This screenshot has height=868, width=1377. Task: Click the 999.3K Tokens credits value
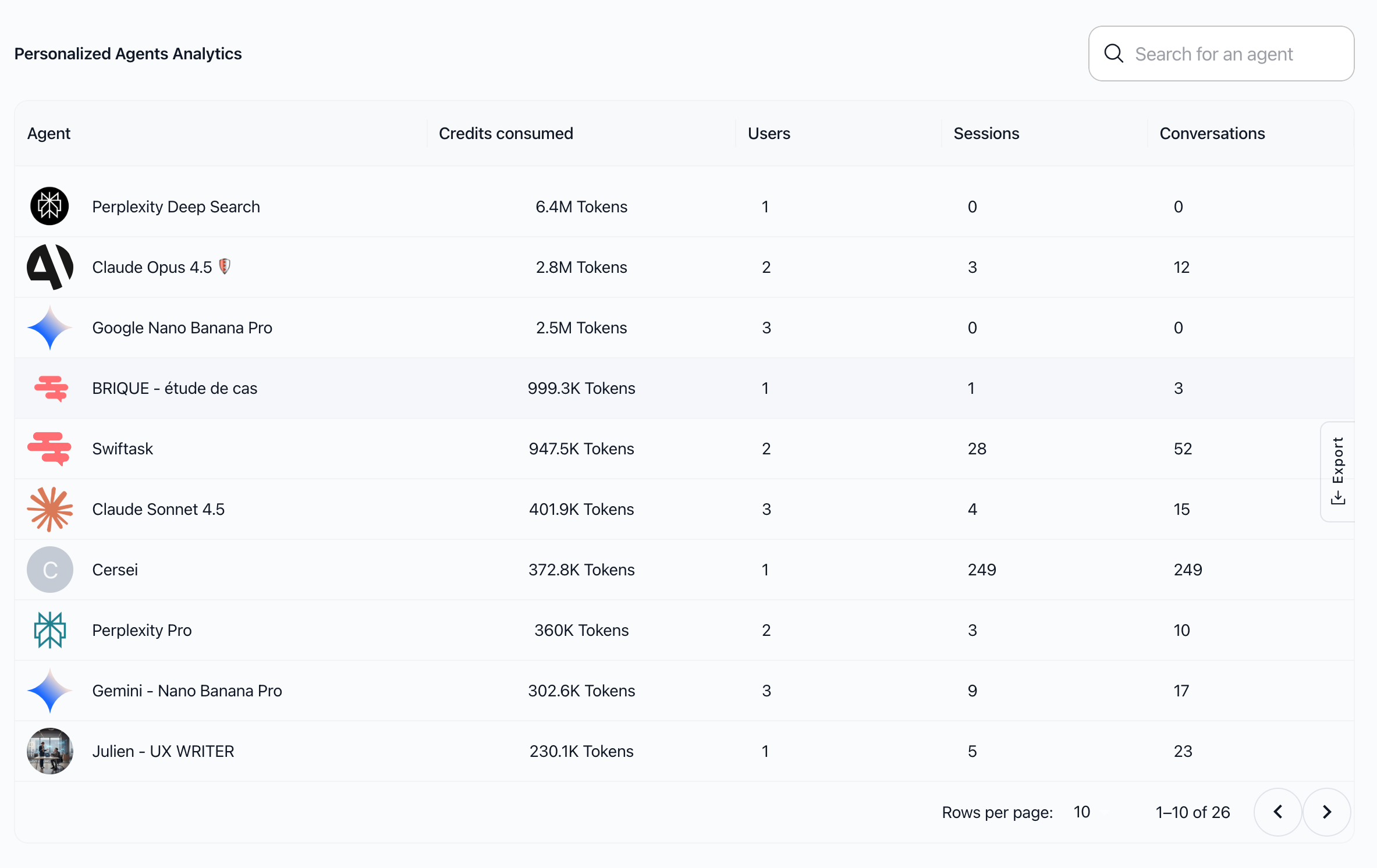pyautogui.click(x=581, y=388)
